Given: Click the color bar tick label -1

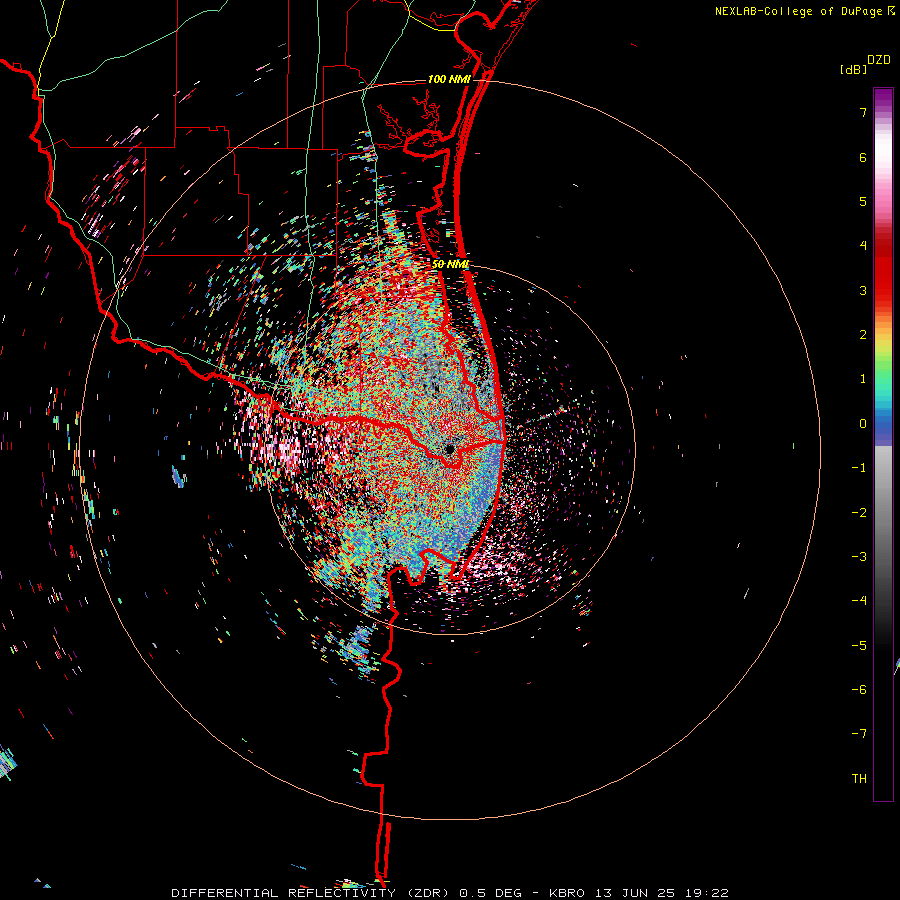Looking at the screenshot, I should coord(859,468).
